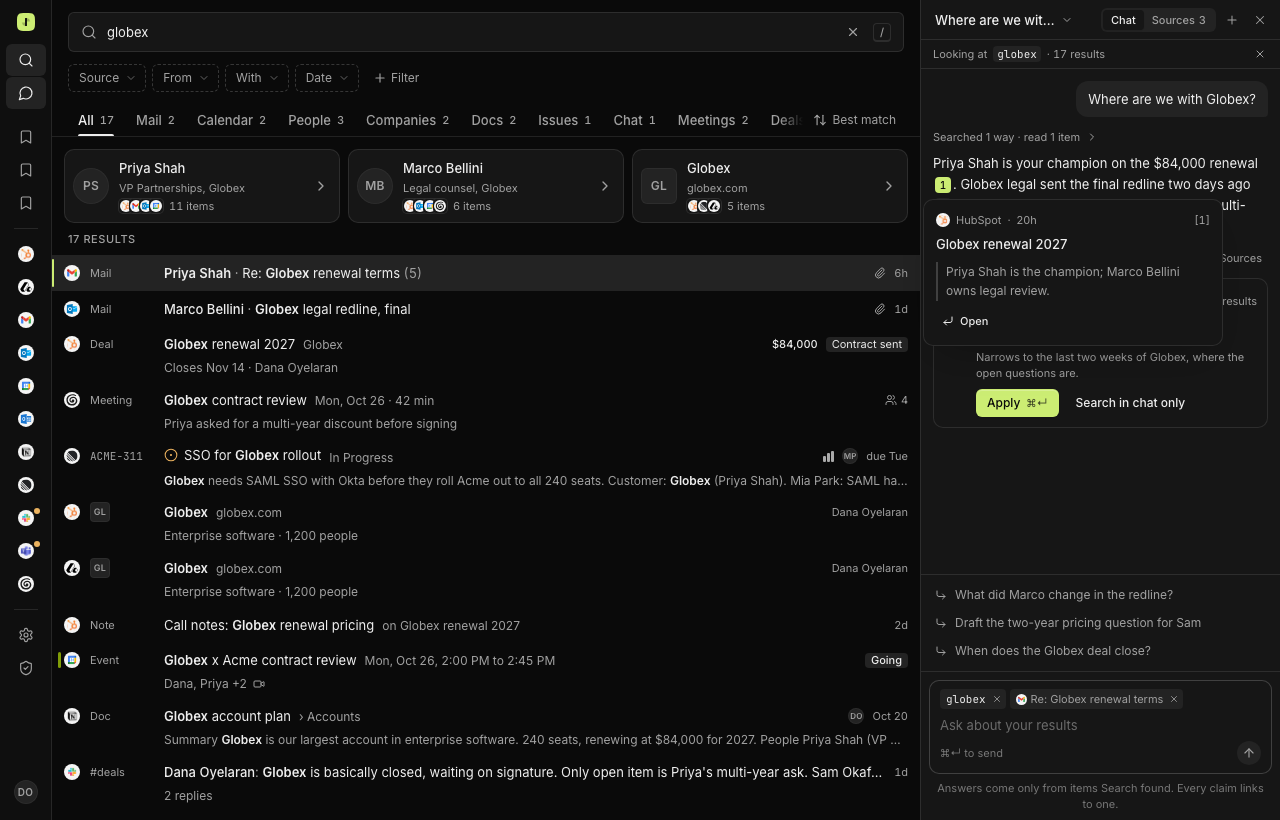Click the app logo at top of sidebar
This screenshot has width=1280, height=820.
26,22
